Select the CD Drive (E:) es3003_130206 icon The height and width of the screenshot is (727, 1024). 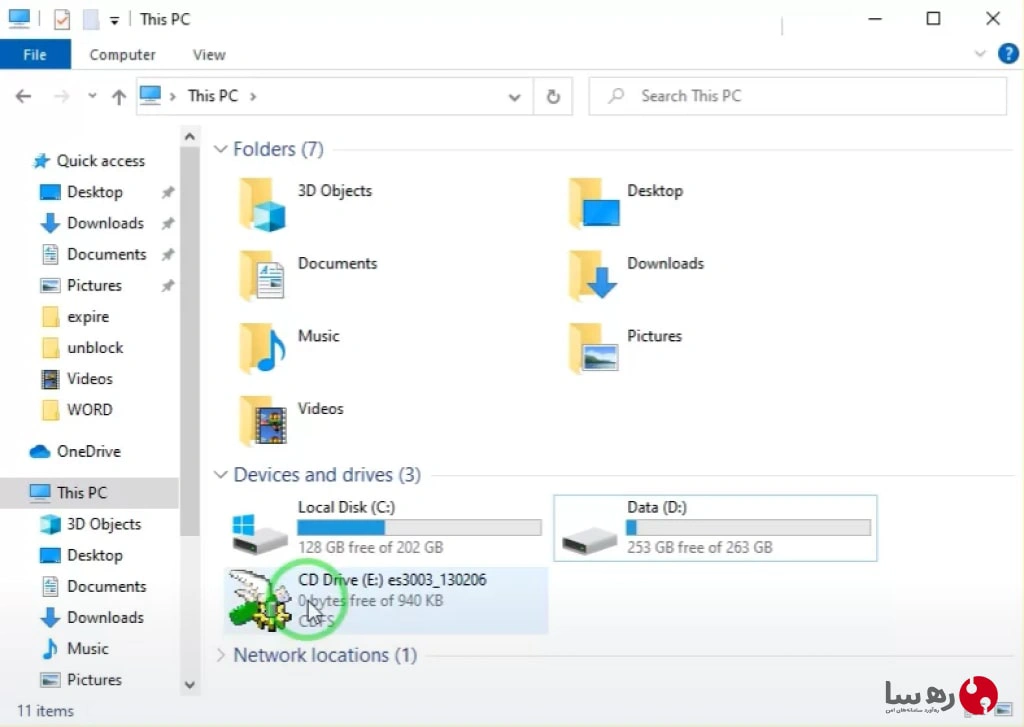pos(260,601)
